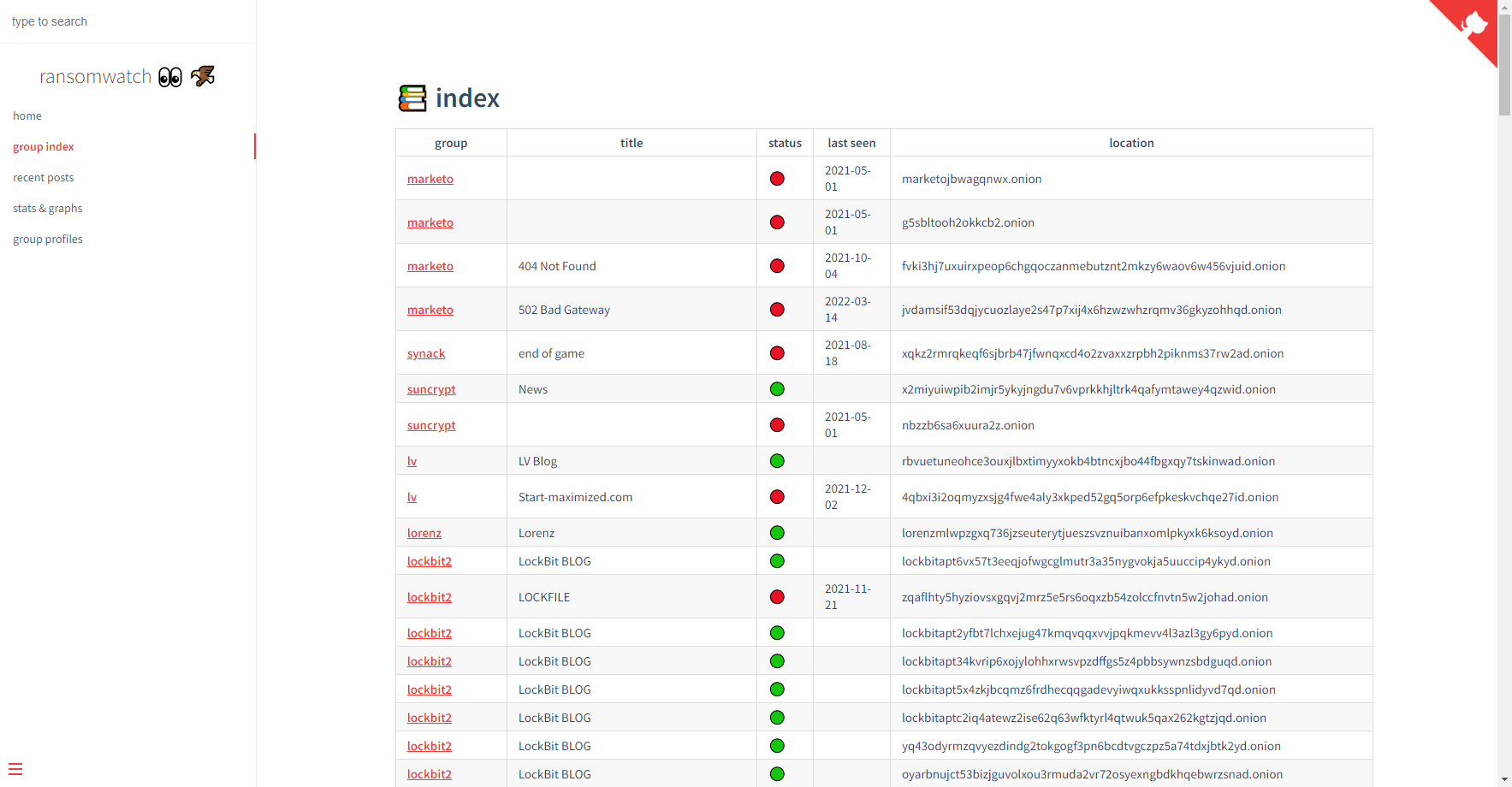Open the home sidebar menu item
Screen dimensions: 1512x787
[27, 116]
